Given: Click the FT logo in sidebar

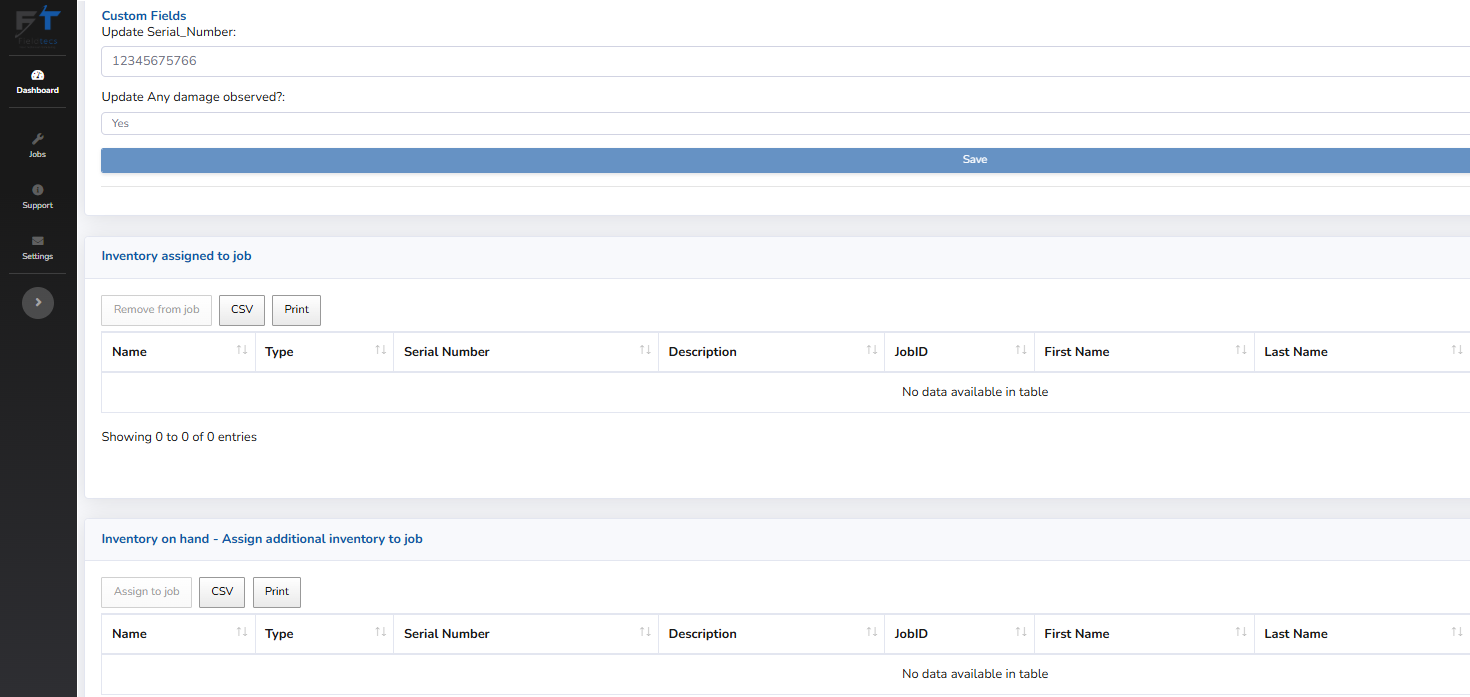Looking at the screenshot, I should 38,25.
